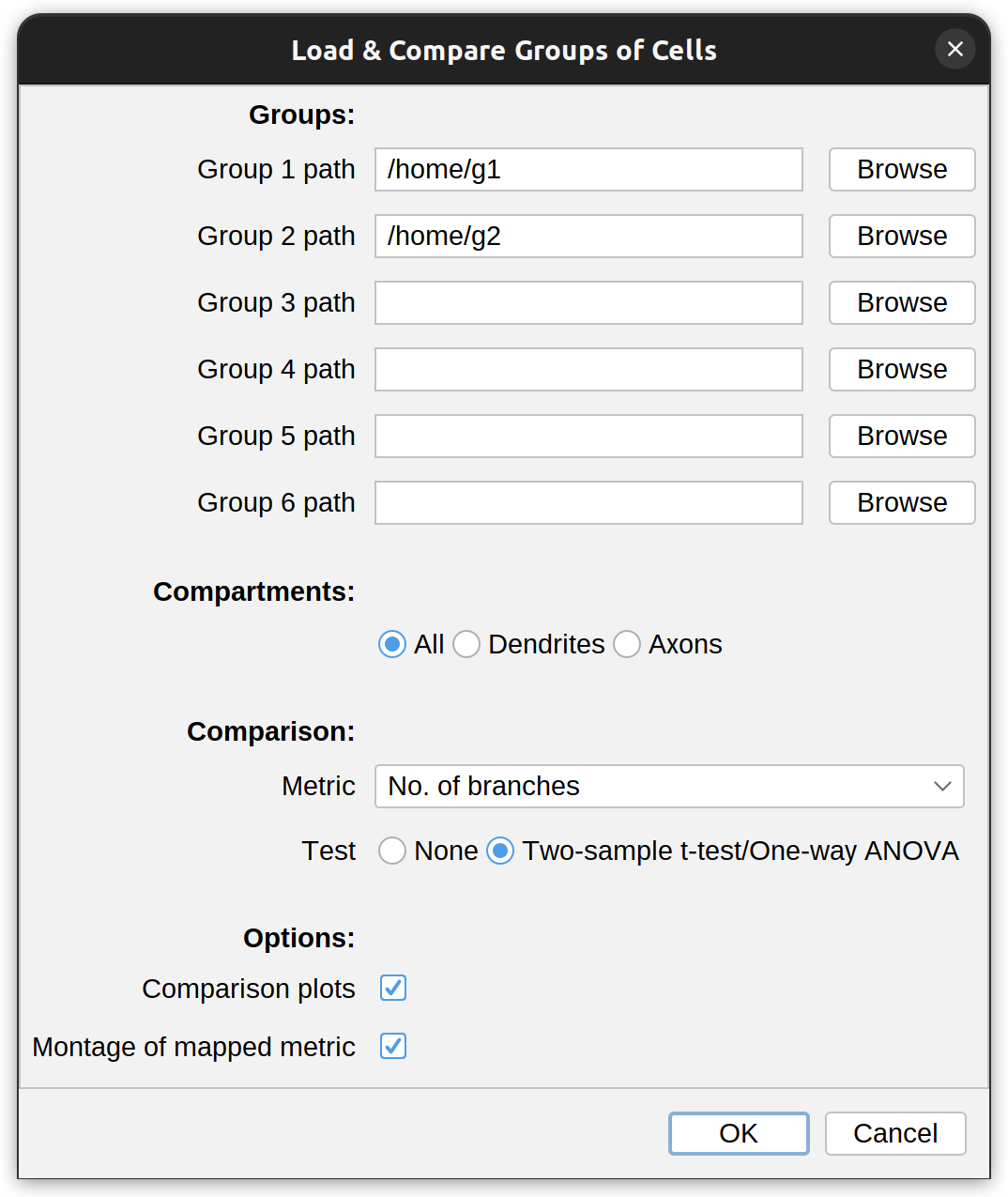1008x1197 pixels.
Task: Browse for Group 6 path
Action: [x=902, y=502]
